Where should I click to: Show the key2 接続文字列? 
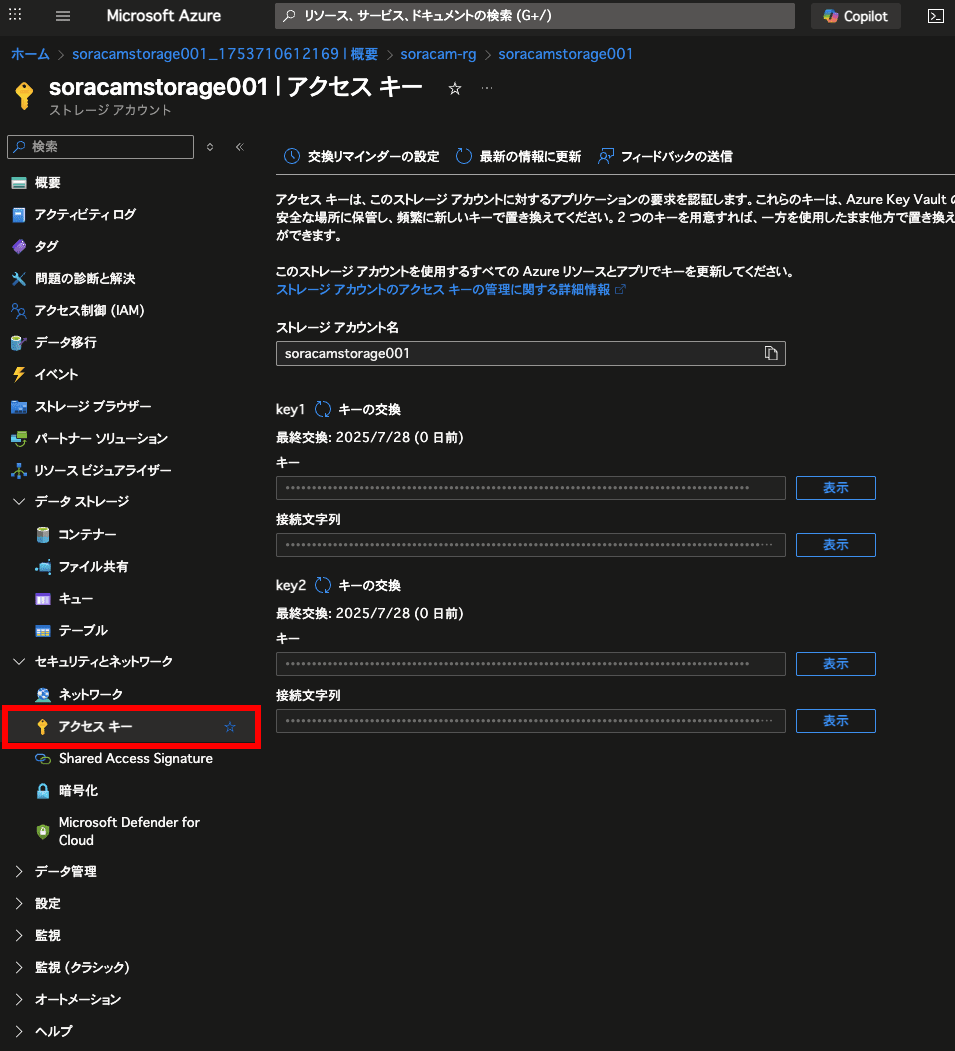pos(836,721)
